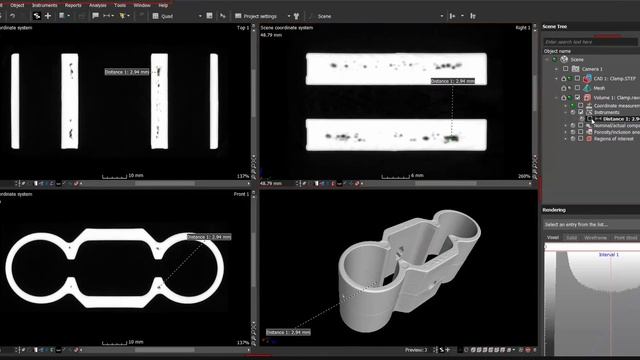Toggle the Instruments checkbox in tree

[580, 112]
